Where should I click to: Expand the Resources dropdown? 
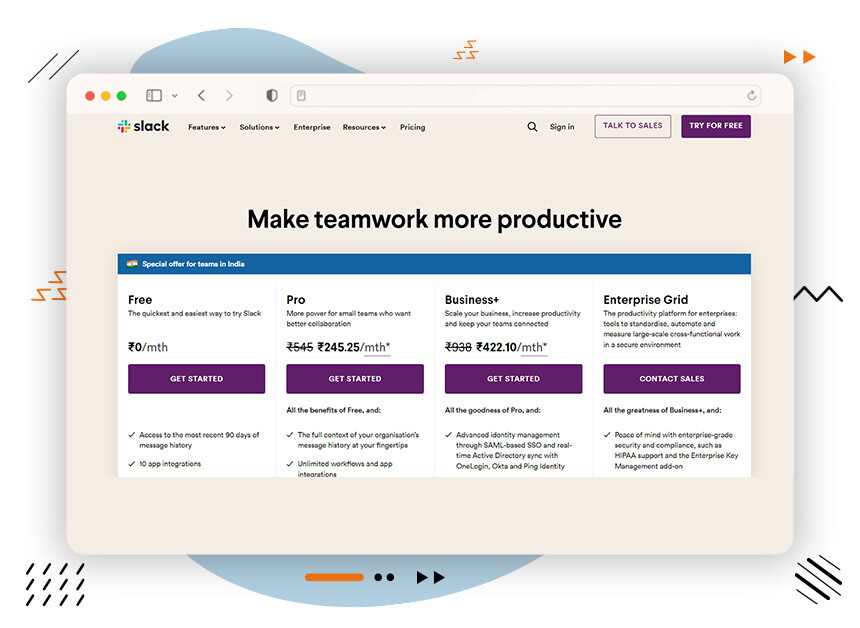click(363, 127)
